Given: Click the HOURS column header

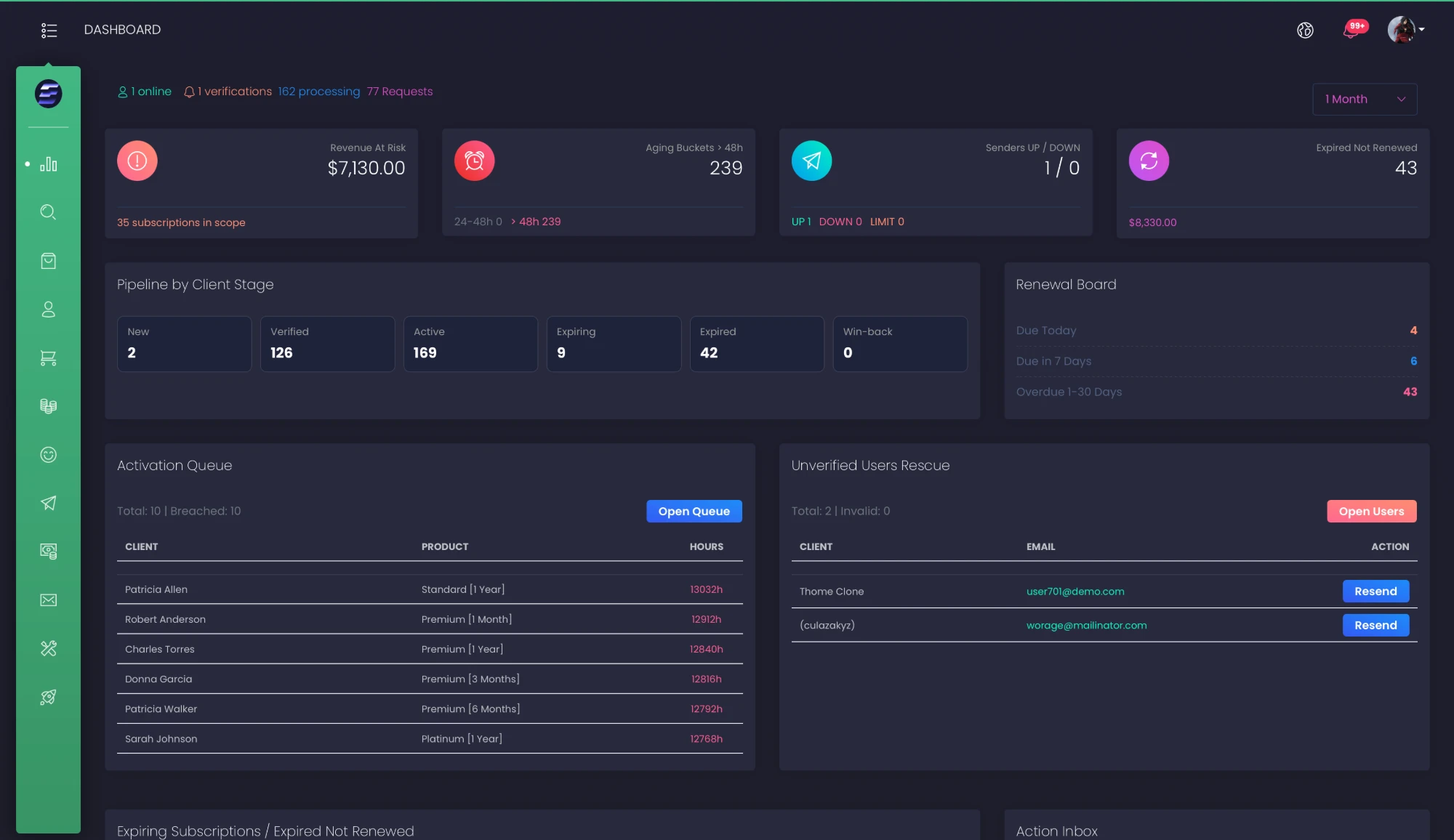Looking at the screenshot, I should (707, 546).
